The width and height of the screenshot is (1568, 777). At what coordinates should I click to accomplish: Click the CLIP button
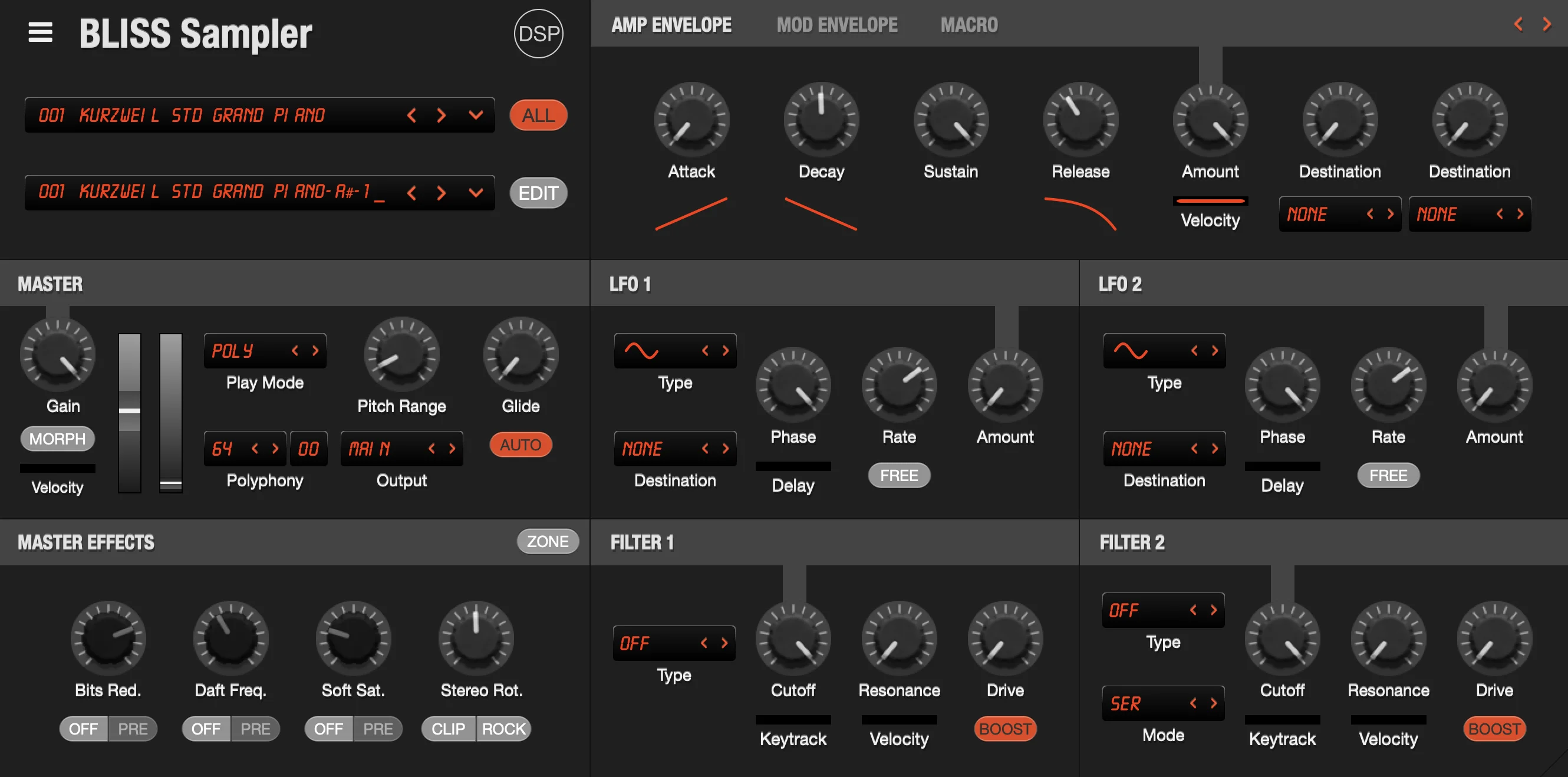448,729
